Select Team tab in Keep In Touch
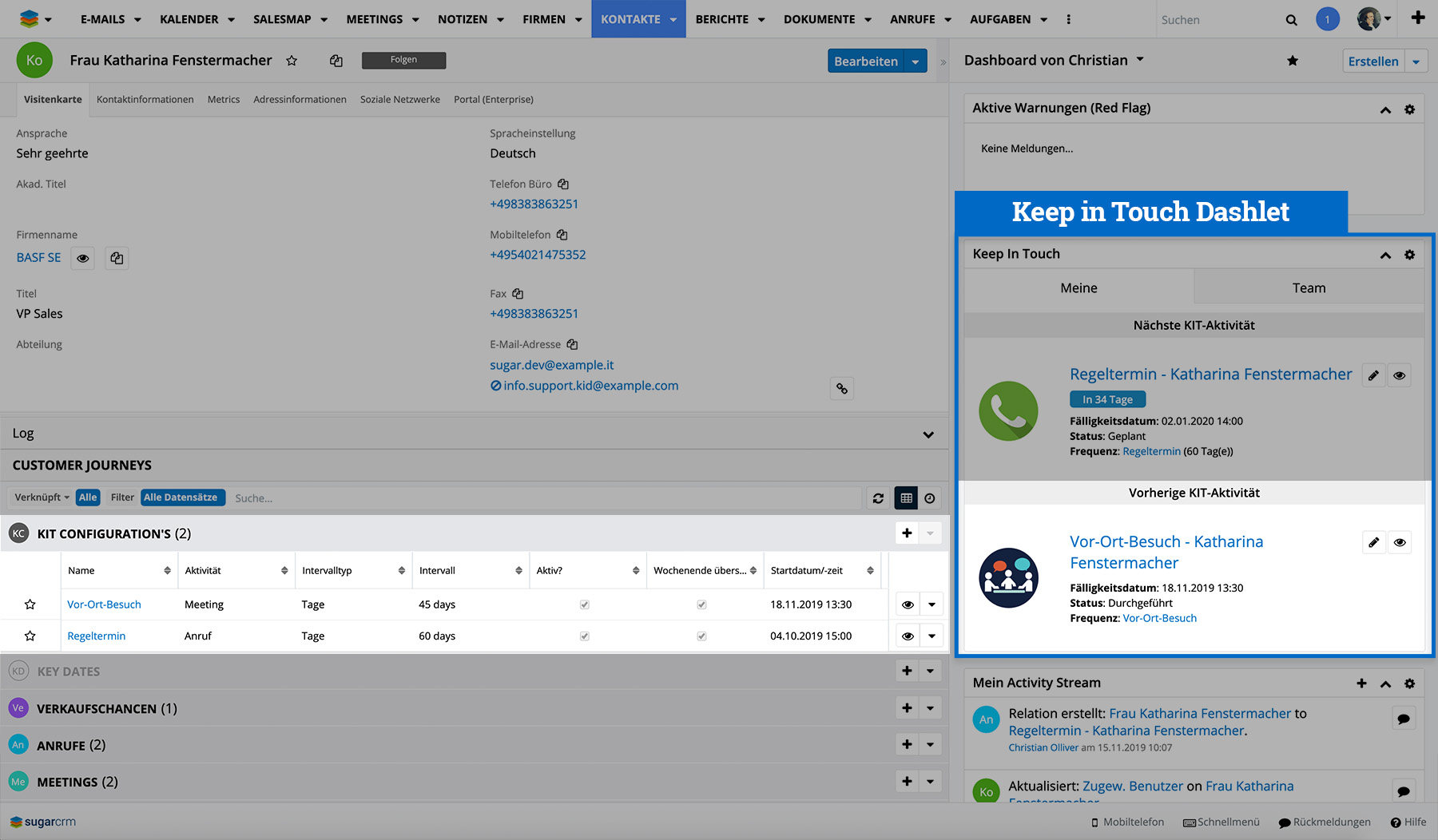1438x840 pixels. point(1309,288)
